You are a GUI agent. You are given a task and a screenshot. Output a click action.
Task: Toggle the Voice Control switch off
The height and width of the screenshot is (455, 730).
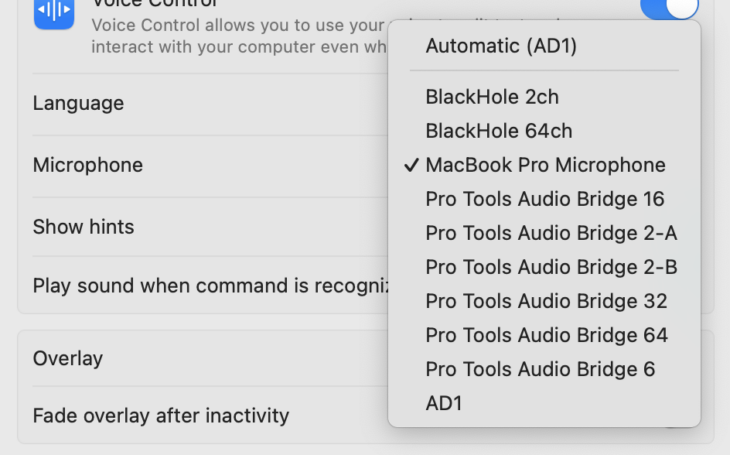[669, 6]
